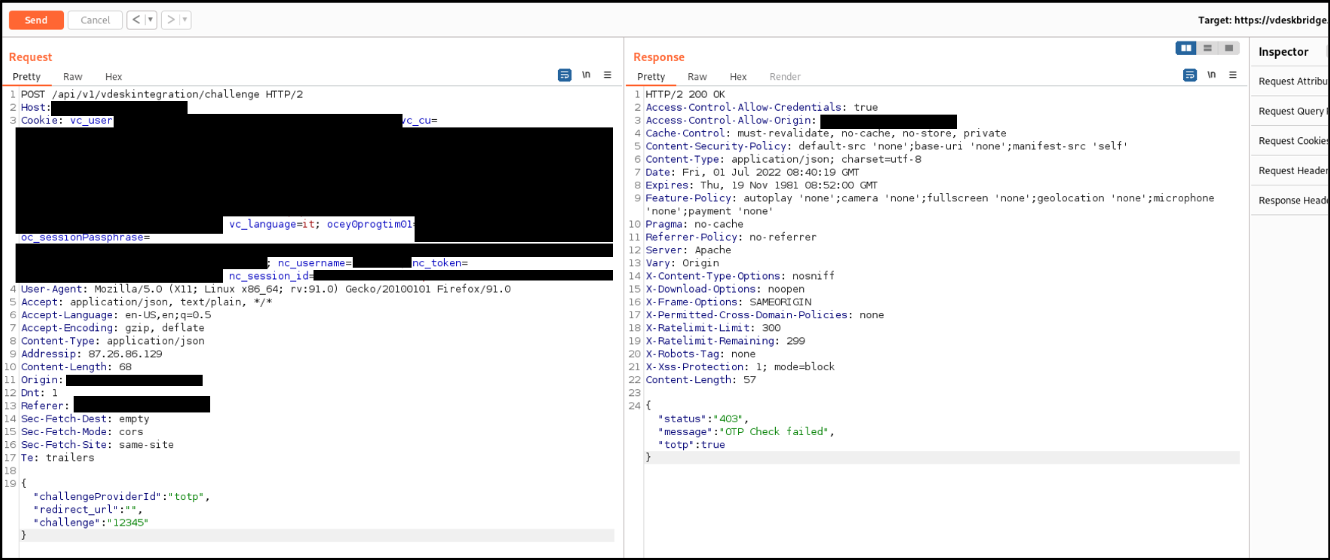Click the Inspector panel title

[x=1283, y=52]
